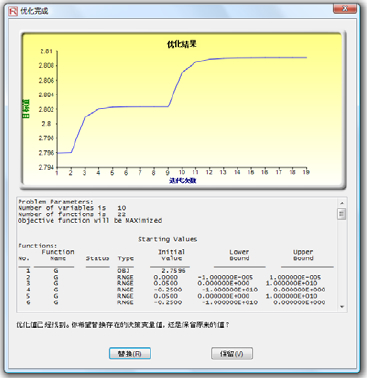
Task: Click the 迭代次数 x-axis label
Action: [183, 181]
